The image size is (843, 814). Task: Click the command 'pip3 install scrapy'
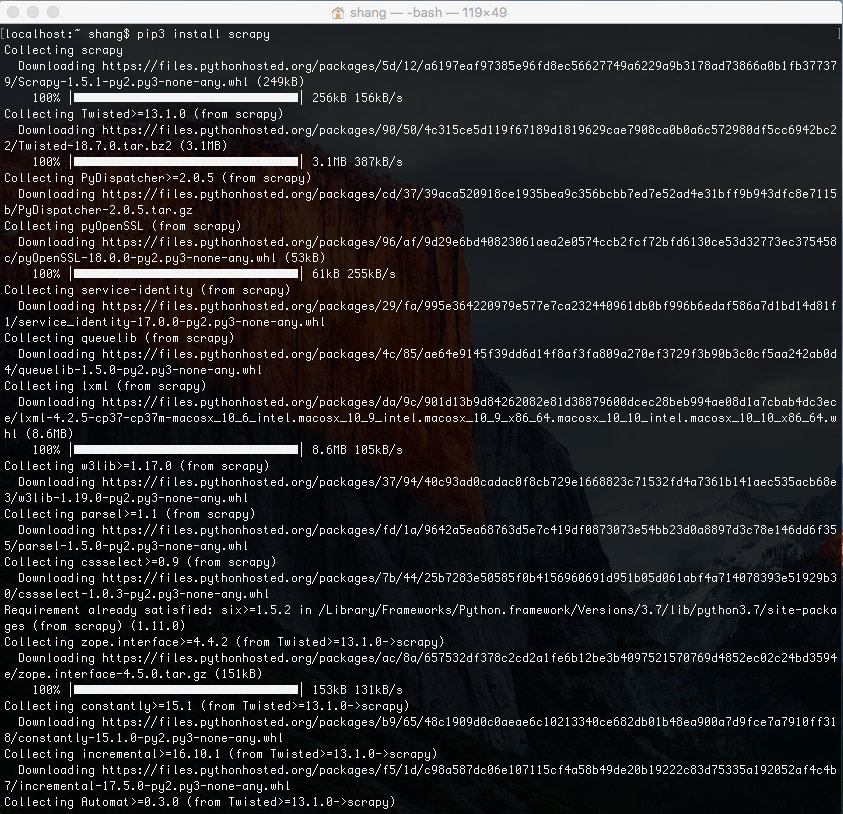click(x=203, y=34)
